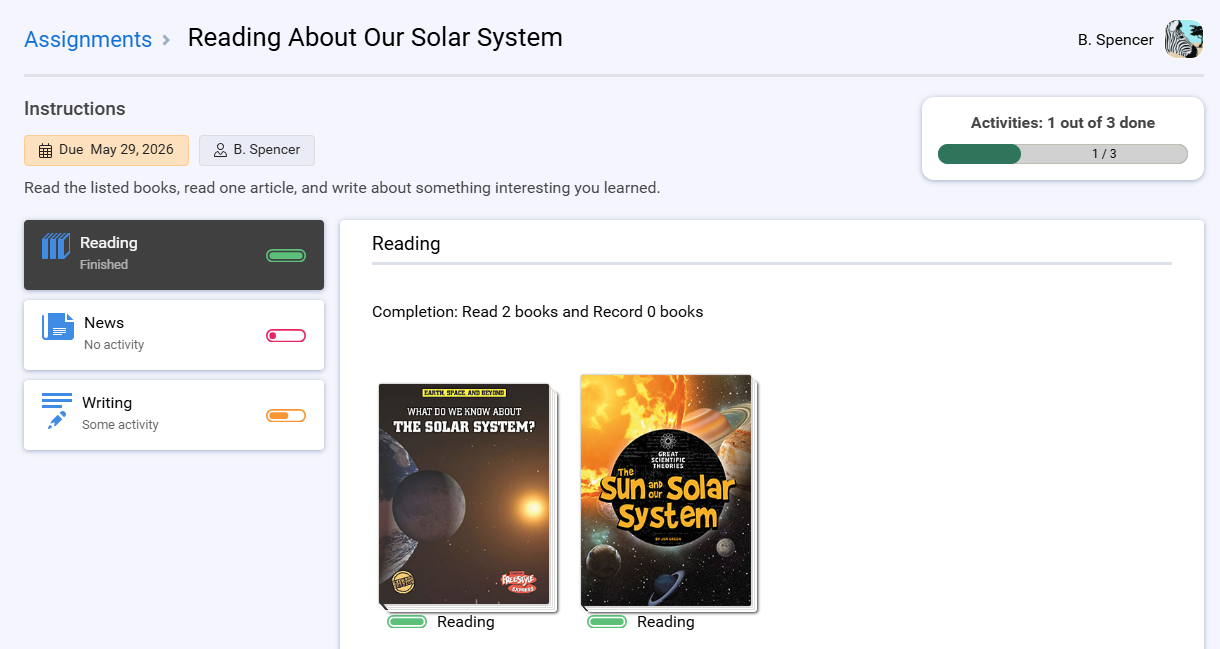This screenshot has width=1220, height=649.
Task: Click the B. Spencer username at top right
Action: click(x=1116, y=40)
